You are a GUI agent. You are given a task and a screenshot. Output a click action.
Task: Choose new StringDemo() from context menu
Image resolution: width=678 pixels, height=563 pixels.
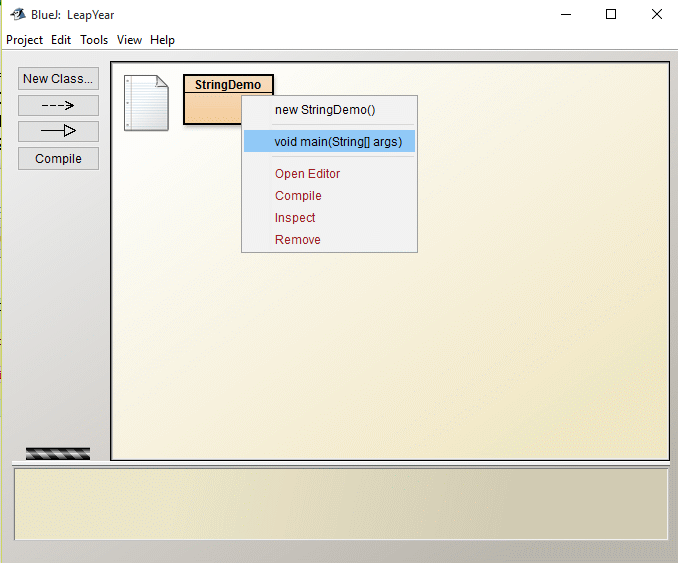click(x=325, y=110)
